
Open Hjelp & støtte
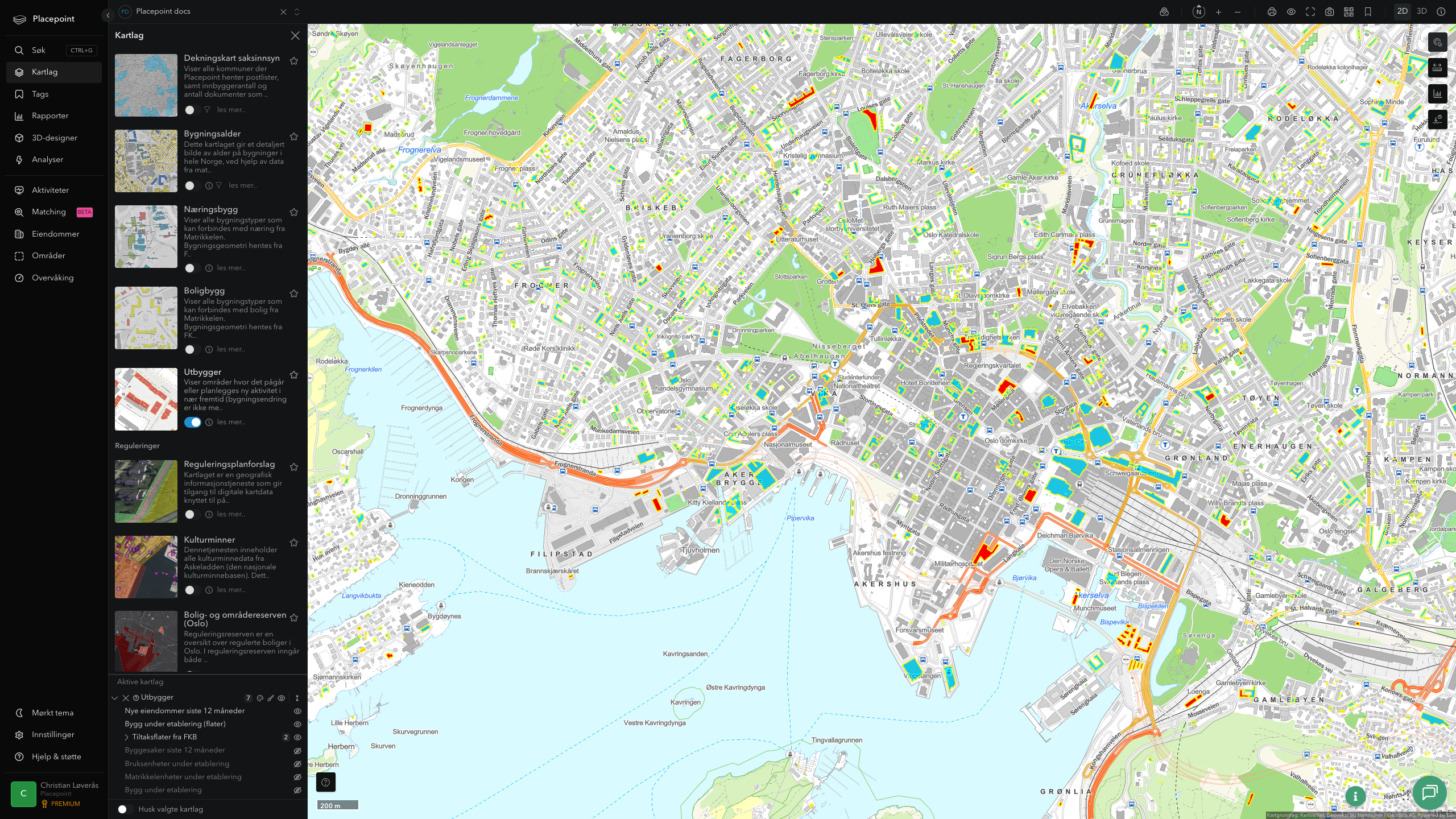click(54, 757)
